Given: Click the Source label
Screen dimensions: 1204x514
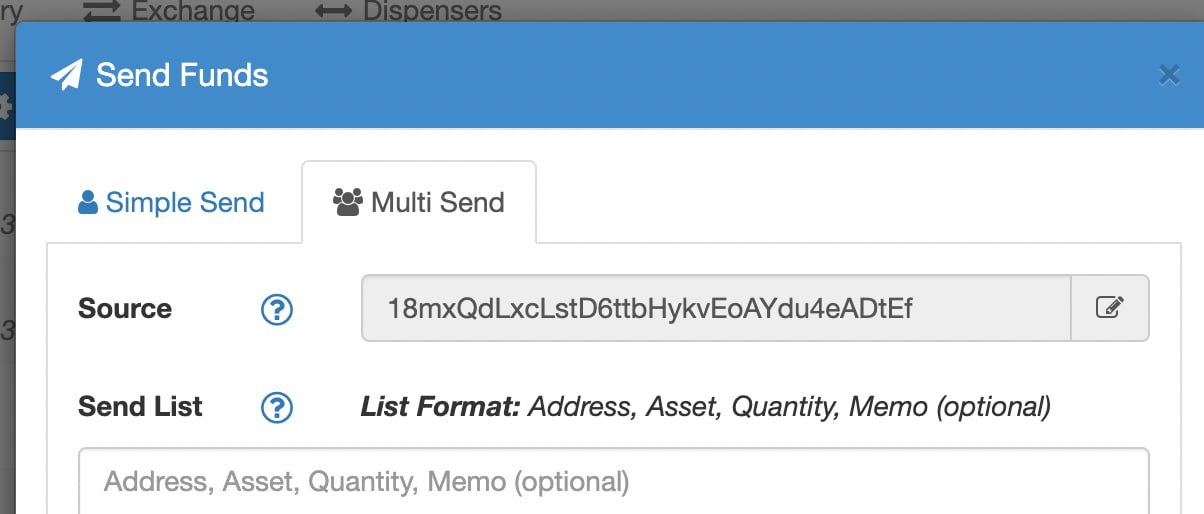Looking at the screenshot, I should click(x=125, y=309).
